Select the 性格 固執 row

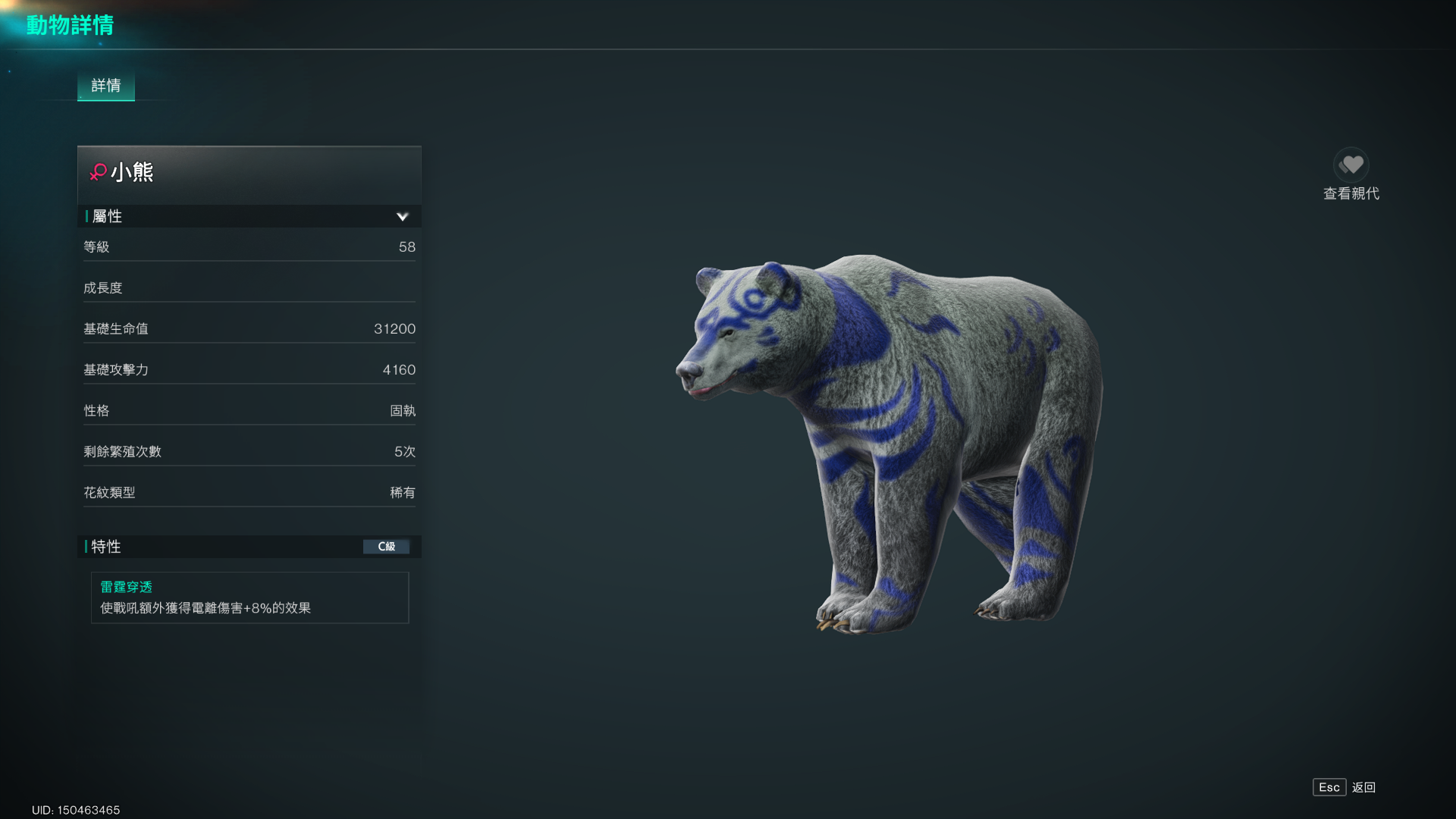249,411
